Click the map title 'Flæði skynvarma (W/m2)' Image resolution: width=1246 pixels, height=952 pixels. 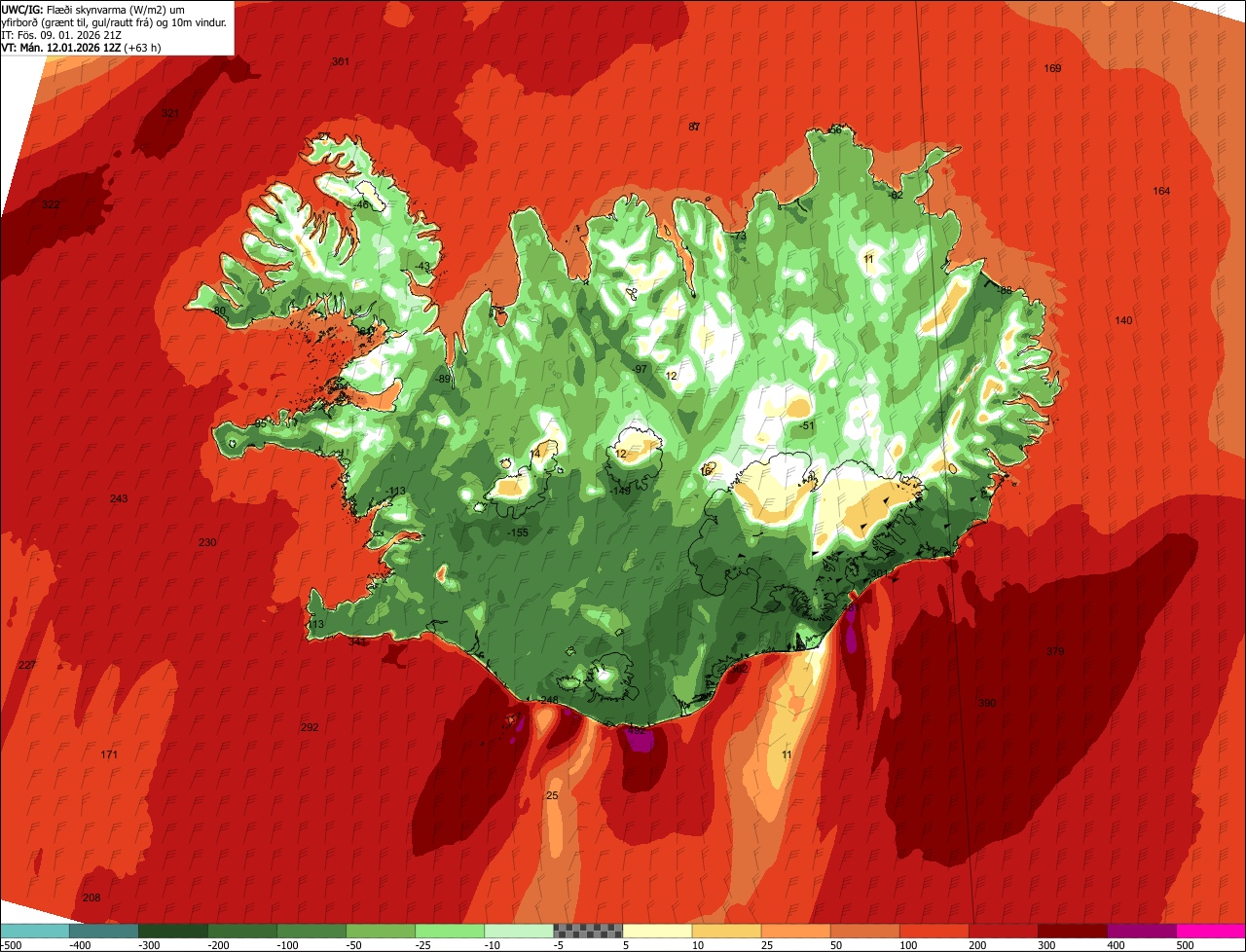(108, 9)
